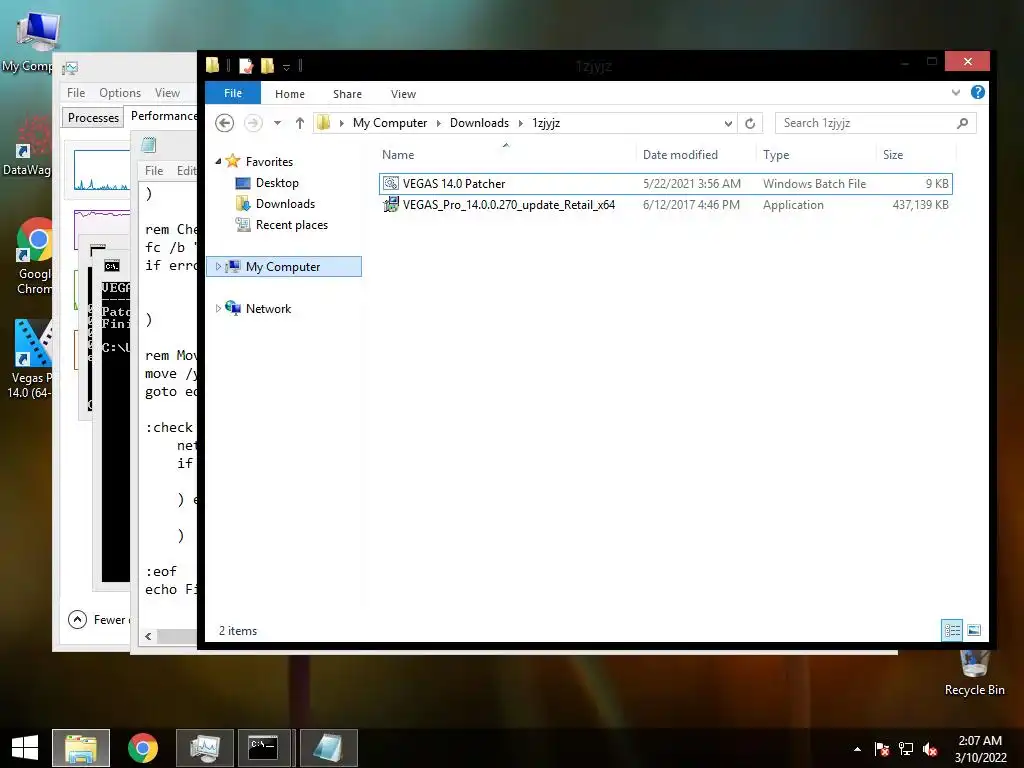Open the Windows Start button

pos(25,748)
